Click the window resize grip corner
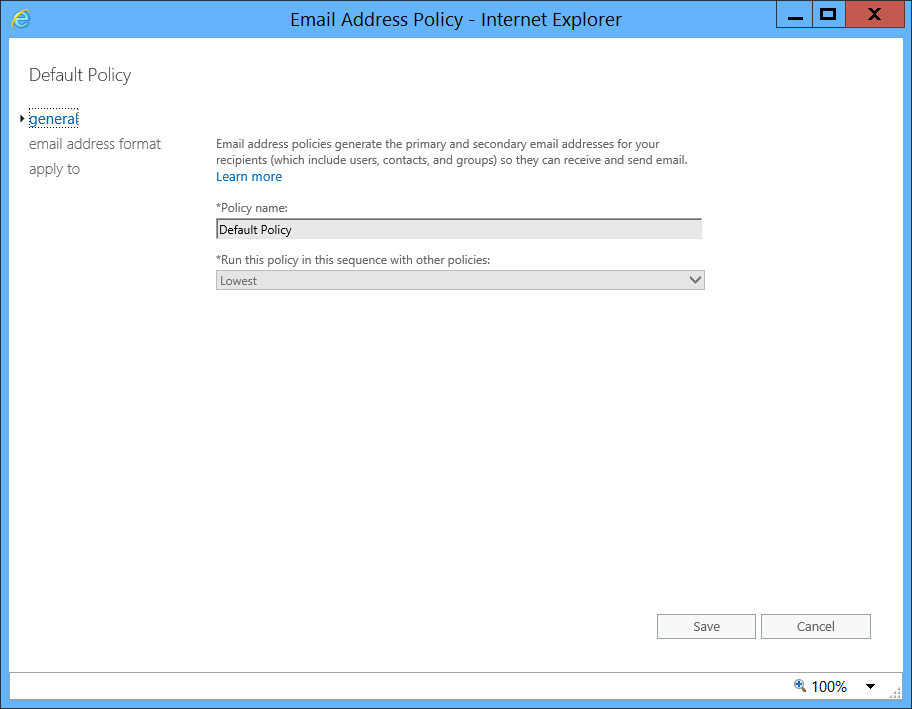Viewport: 912px width, 709px height. pos(895,692)
